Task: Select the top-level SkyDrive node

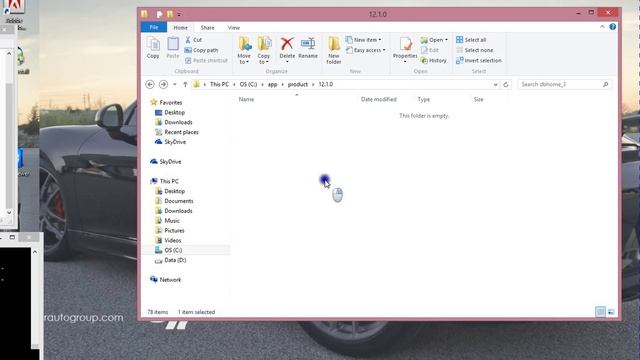Action: (170, 162)
